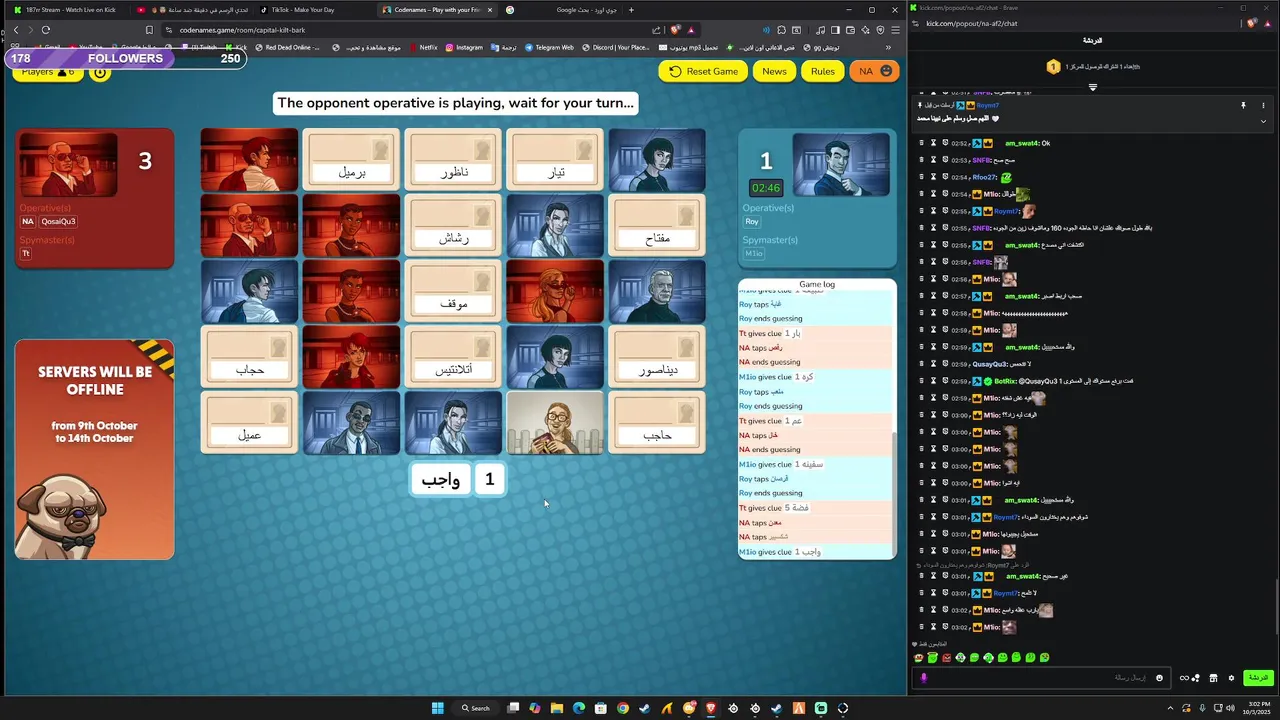Click the chat message input field

(x=1040, y=678)
